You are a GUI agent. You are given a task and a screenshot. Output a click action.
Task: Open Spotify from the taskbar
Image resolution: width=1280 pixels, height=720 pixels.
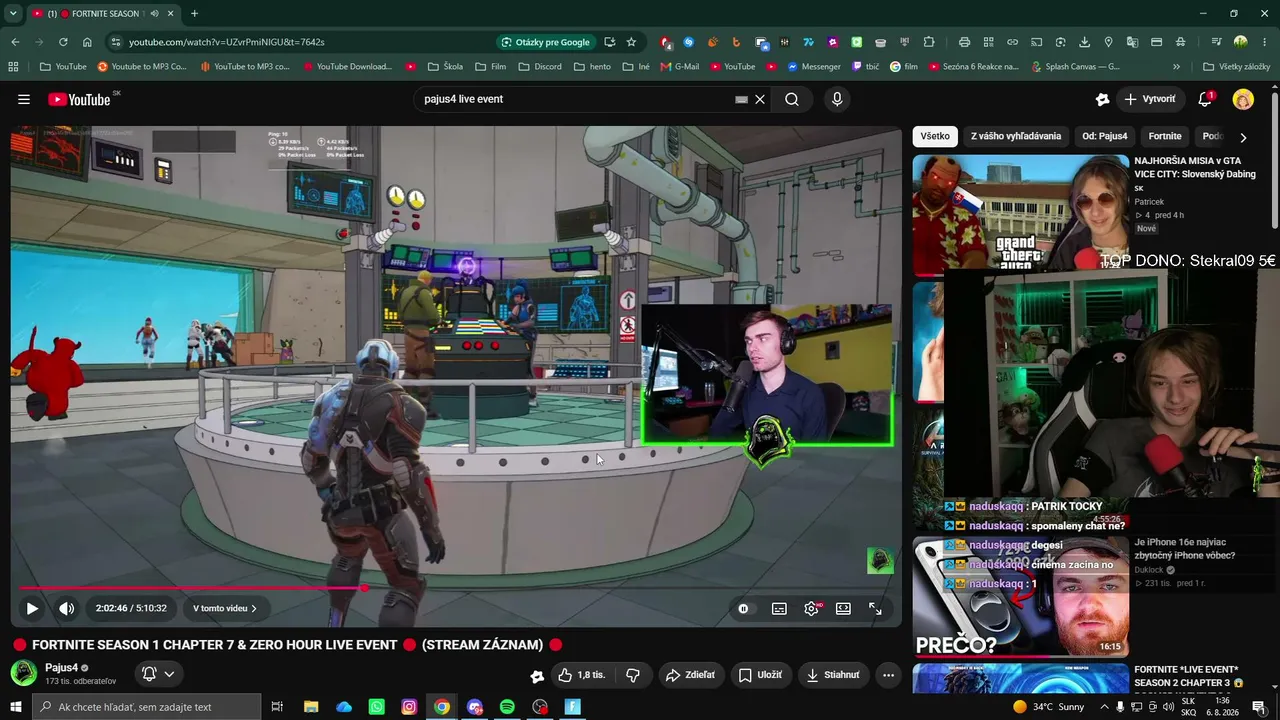tap(507, 707)
